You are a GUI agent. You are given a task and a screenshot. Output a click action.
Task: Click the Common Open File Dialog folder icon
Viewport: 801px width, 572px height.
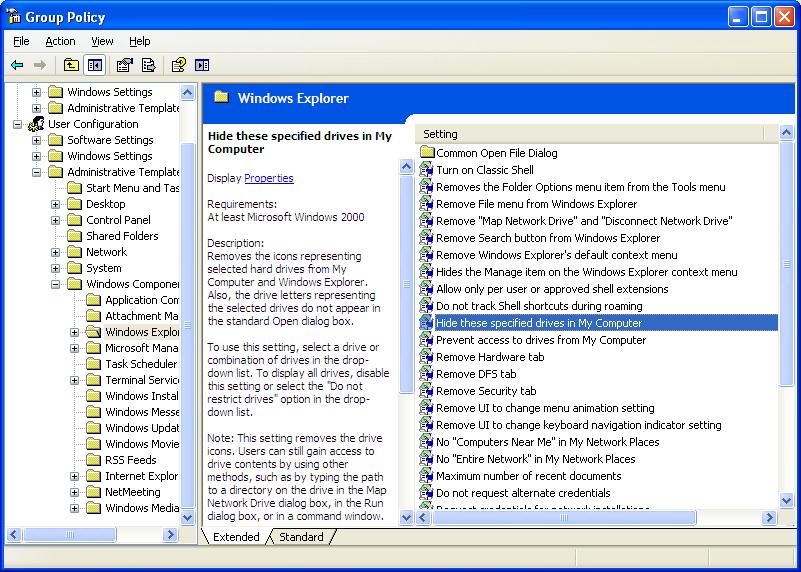[x=427, y=152]
